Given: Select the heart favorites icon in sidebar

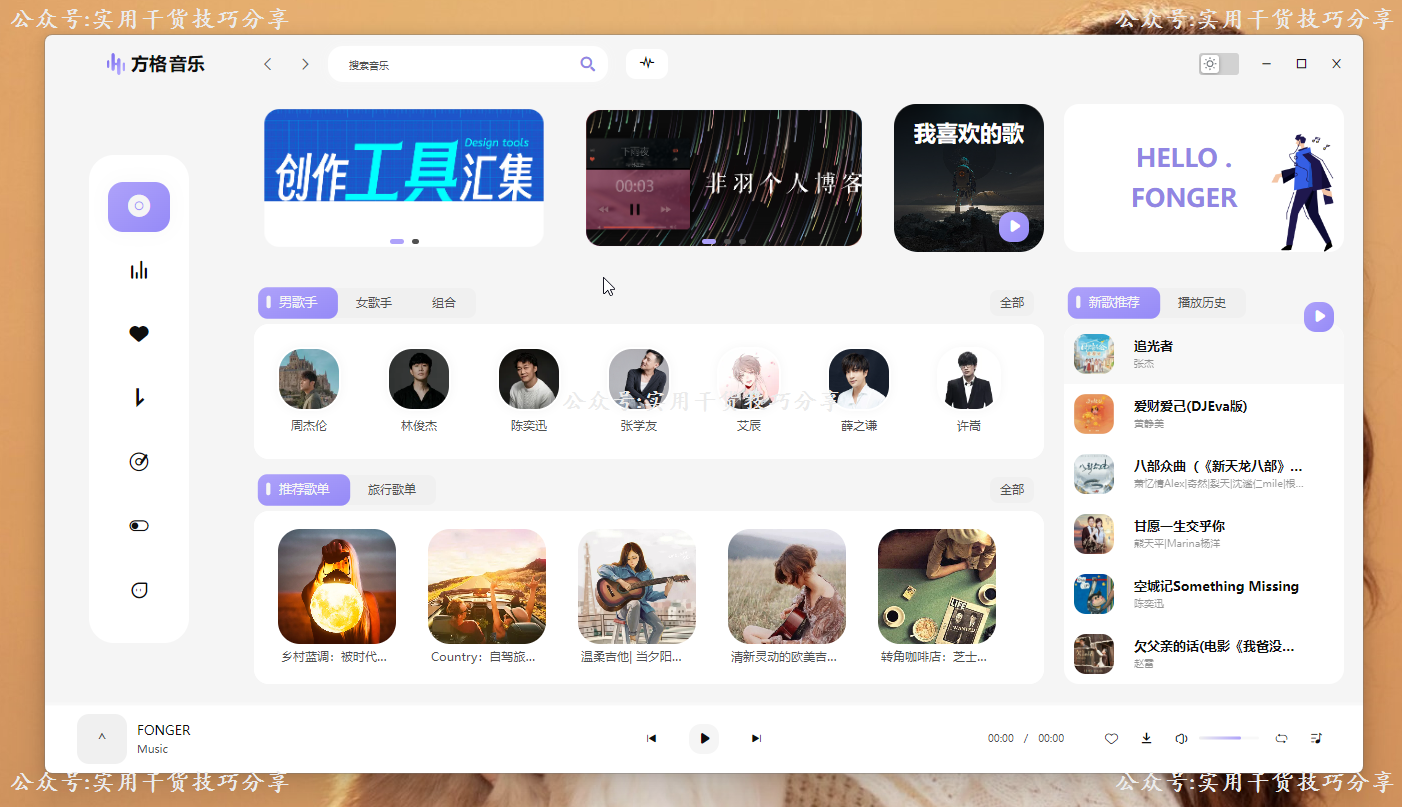Looking at the screenshot, I should pos(139,333).
